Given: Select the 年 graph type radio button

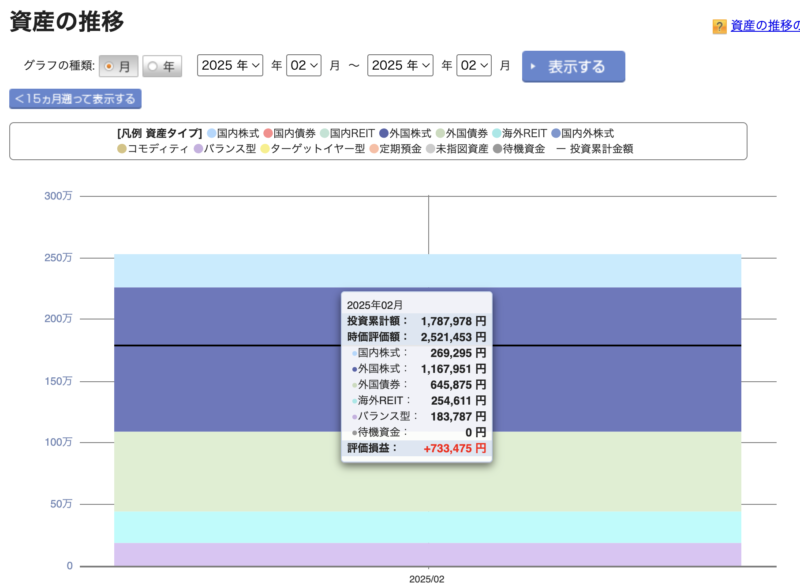Looking at the screenshot, I should pos(153,66).
